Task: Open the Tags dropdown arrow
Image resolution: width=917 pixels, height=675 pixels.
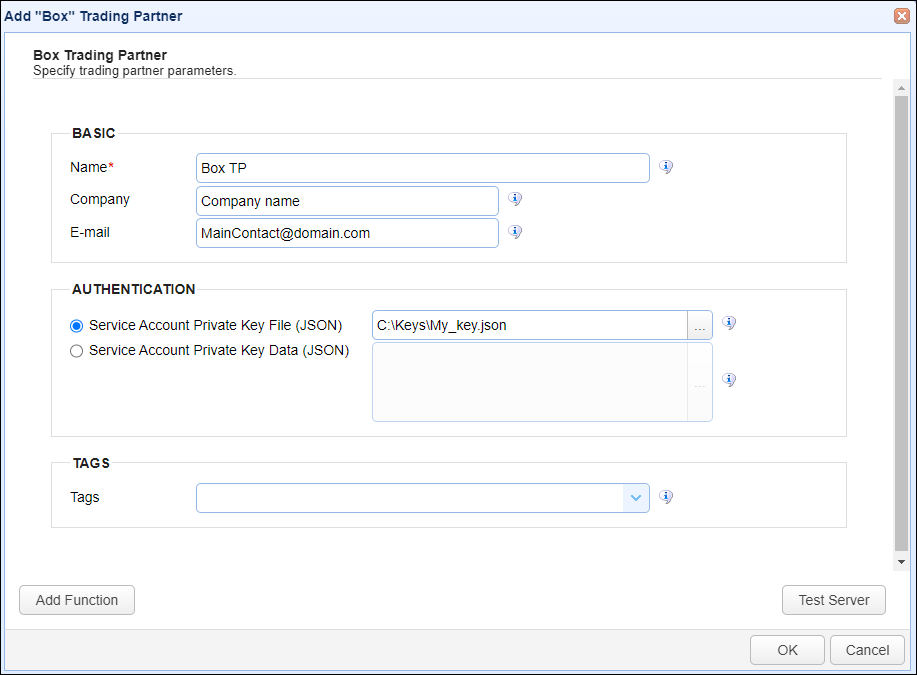Action: point(636,498)
